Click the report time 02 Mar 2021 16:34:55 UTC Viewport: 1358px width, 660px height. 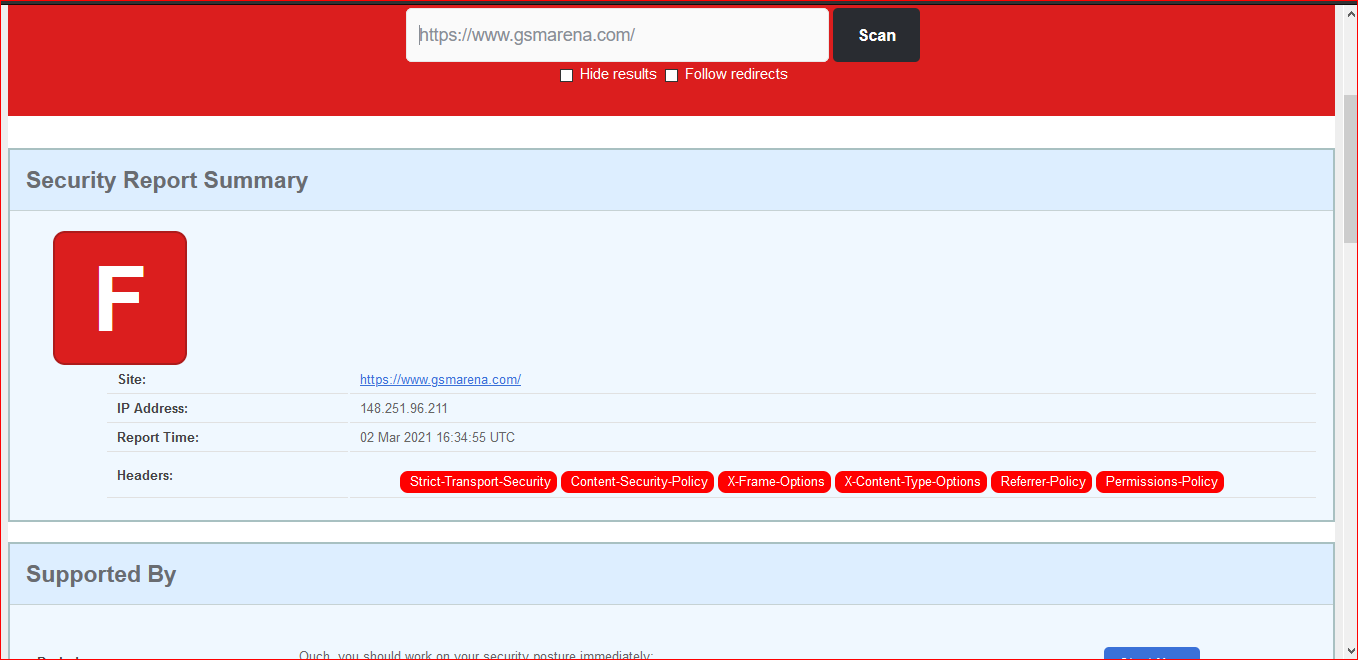tap(437, 438)
